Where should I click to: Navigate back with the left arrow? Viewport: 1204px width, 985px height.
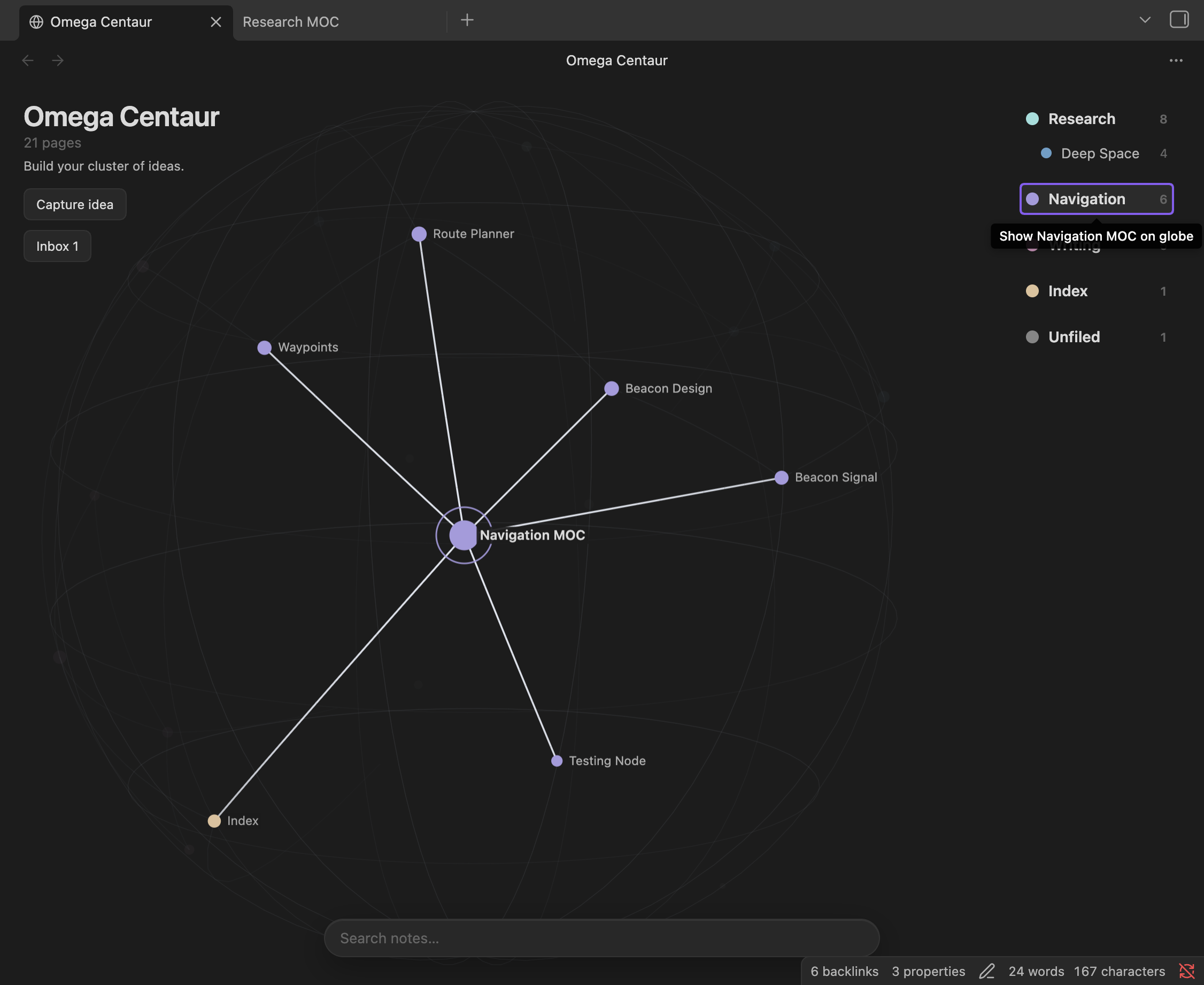[x=28, y=60]
